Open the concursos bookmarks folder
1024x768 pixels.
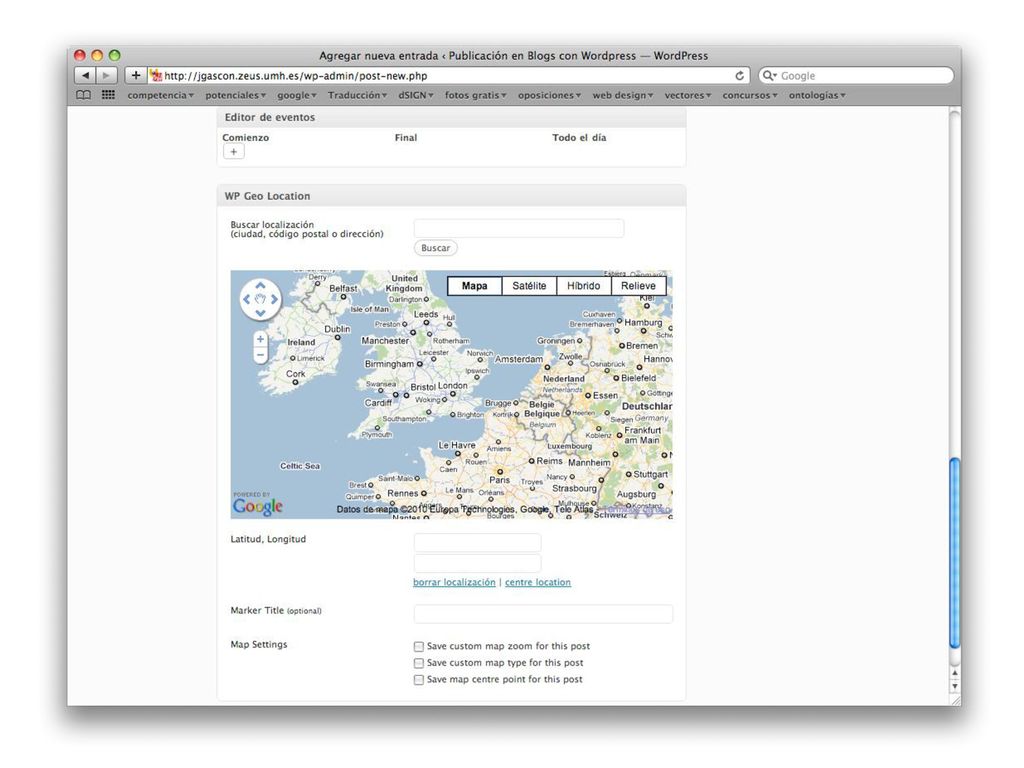[750, 95]
